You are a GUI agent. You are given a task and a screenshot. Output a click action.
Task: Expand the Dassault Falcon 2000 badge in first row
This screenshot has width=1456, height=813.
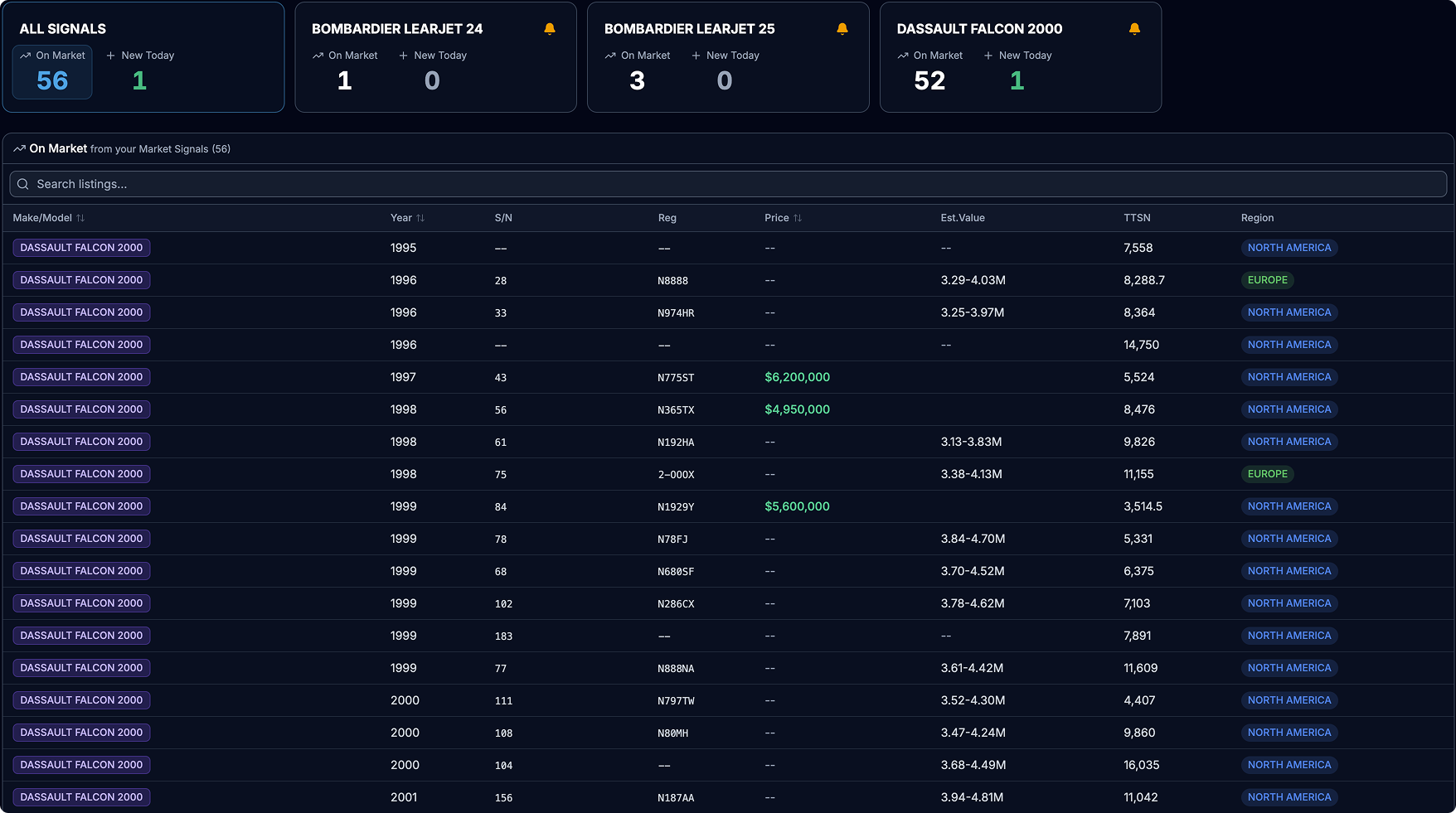point(80,247)
